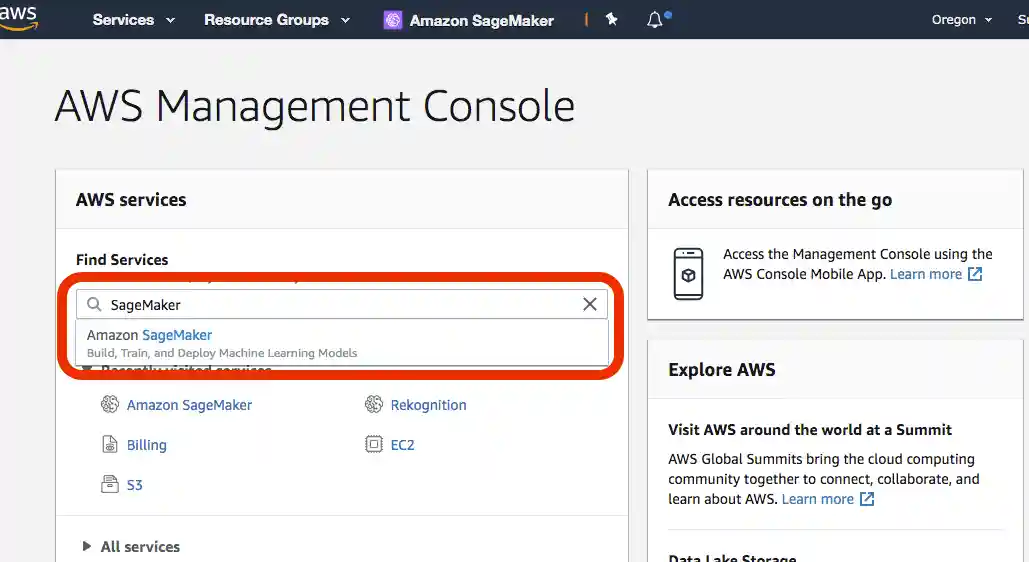This screenshot has height=562, width=1029.
Task: Open the Rekognition link
Action: point(429,405)
